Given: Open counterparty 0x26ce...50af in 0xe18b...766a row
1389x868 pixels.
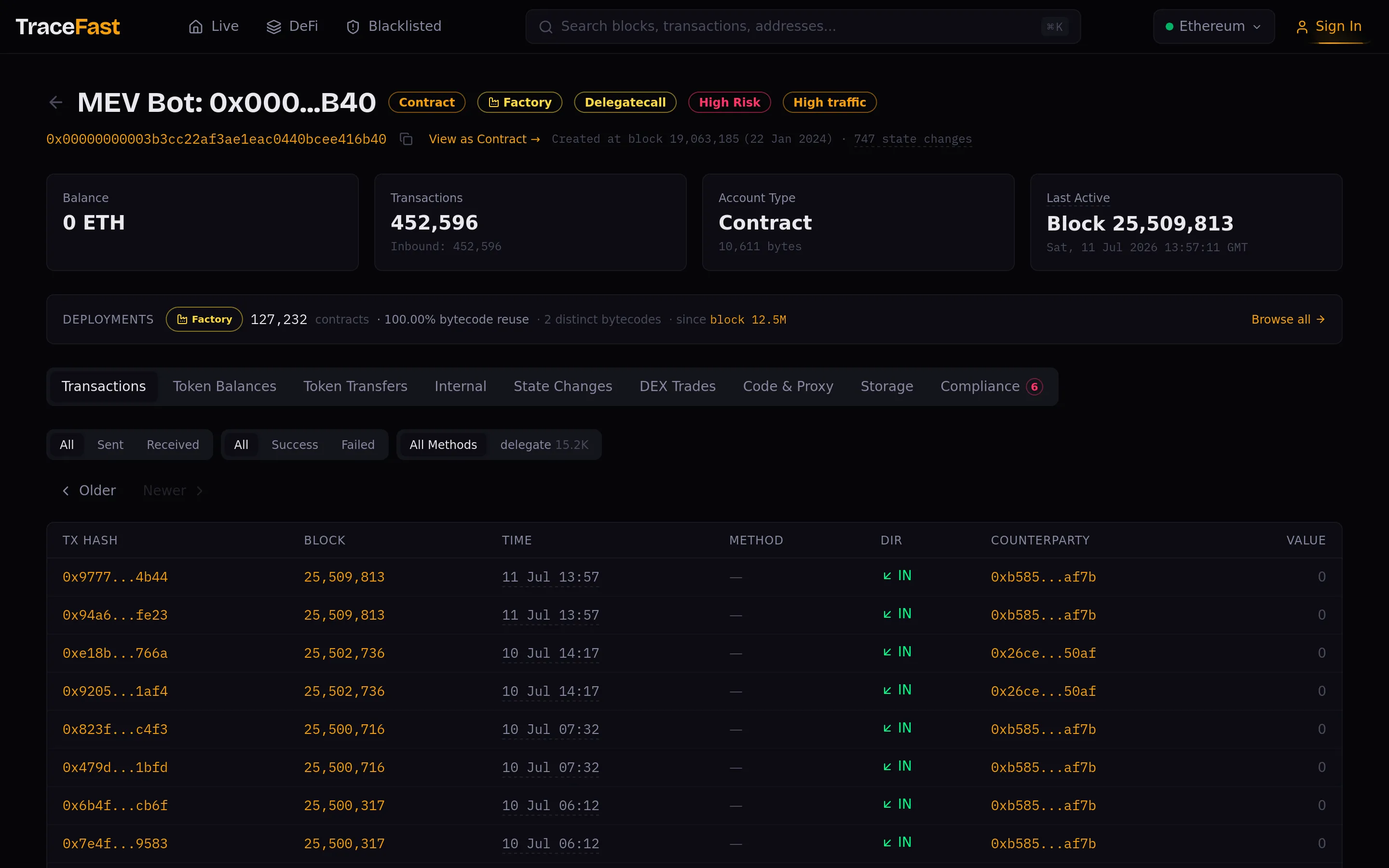Looking at the screenshot, I should tap(1043, 653).
